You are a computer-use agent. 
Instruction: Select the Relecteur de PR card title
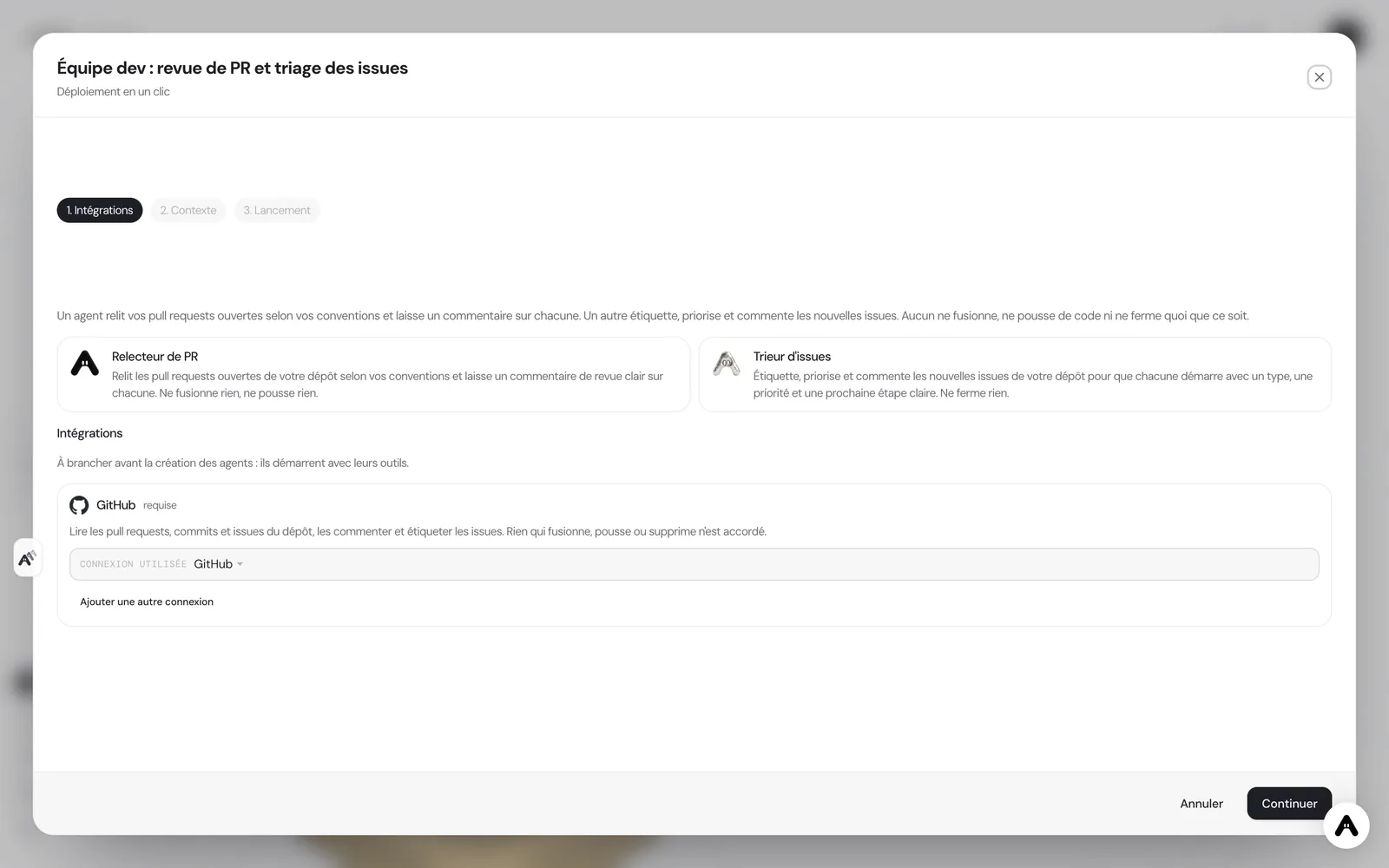(x=155, y=357)
